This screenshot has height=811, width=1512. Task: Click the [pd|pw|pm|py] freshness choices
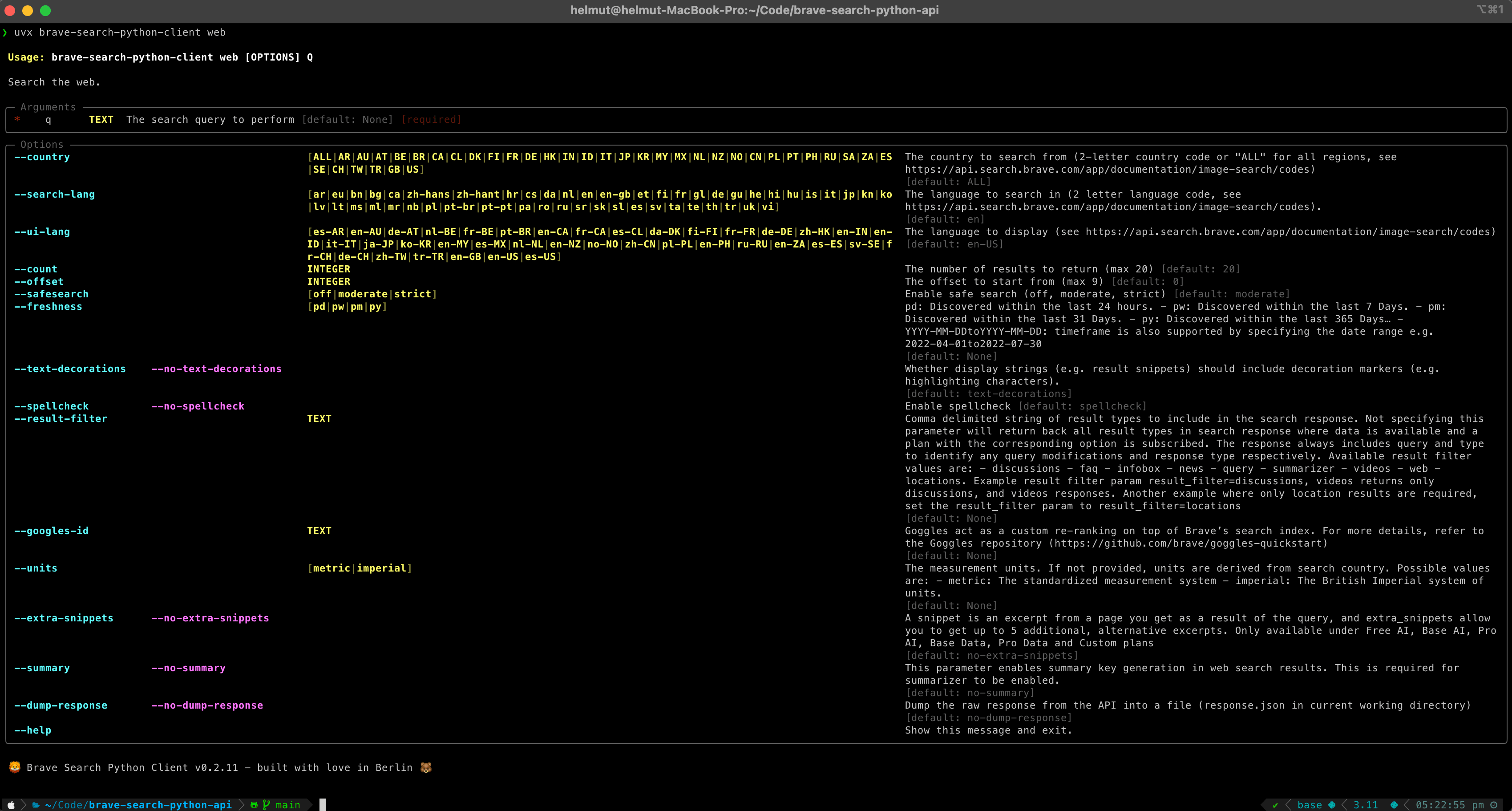click(347, 307)
